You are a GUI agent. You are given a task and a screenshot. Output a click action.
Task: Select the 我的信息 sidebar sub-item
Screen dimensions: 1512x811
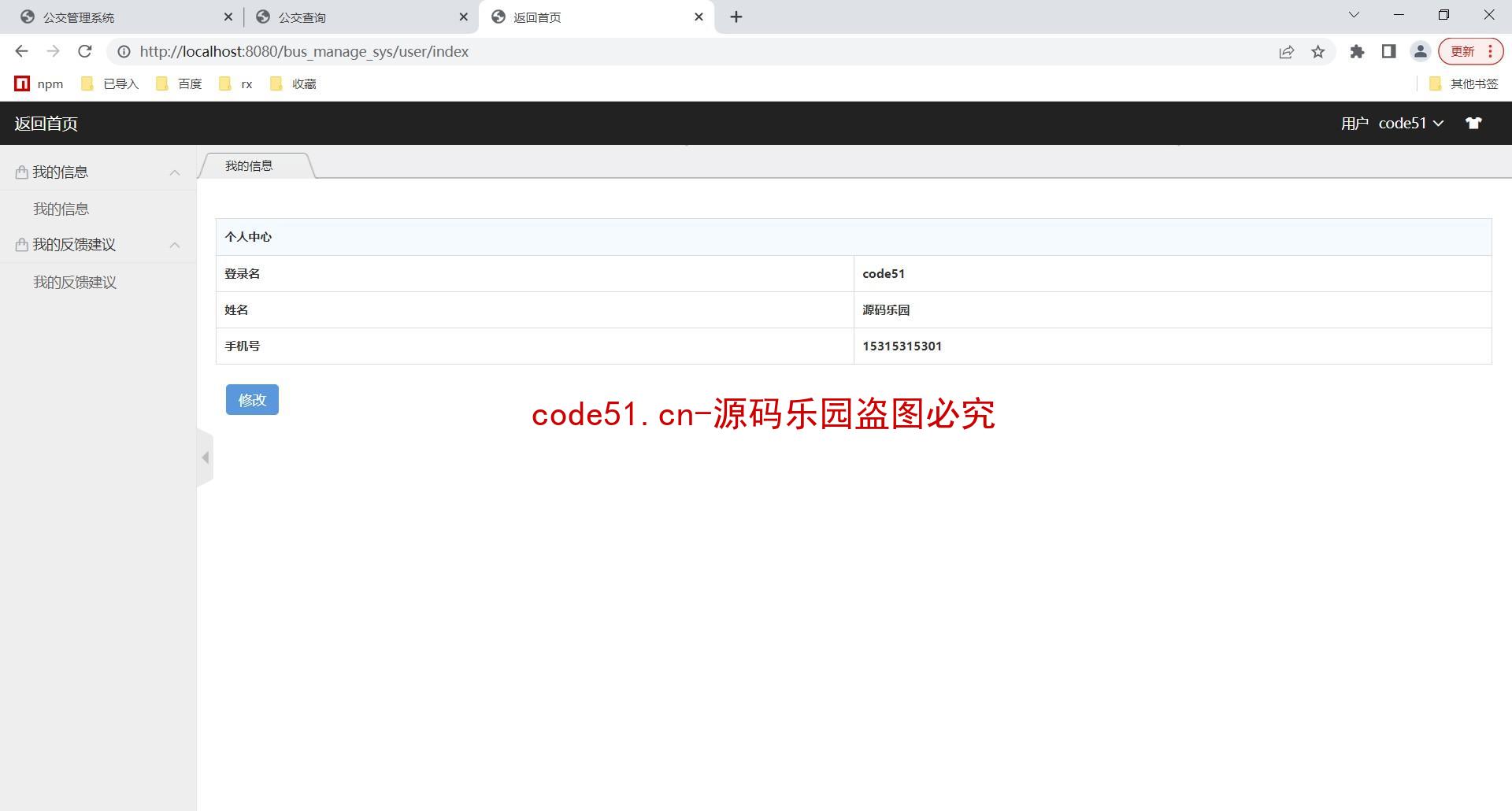coord(61,209)
